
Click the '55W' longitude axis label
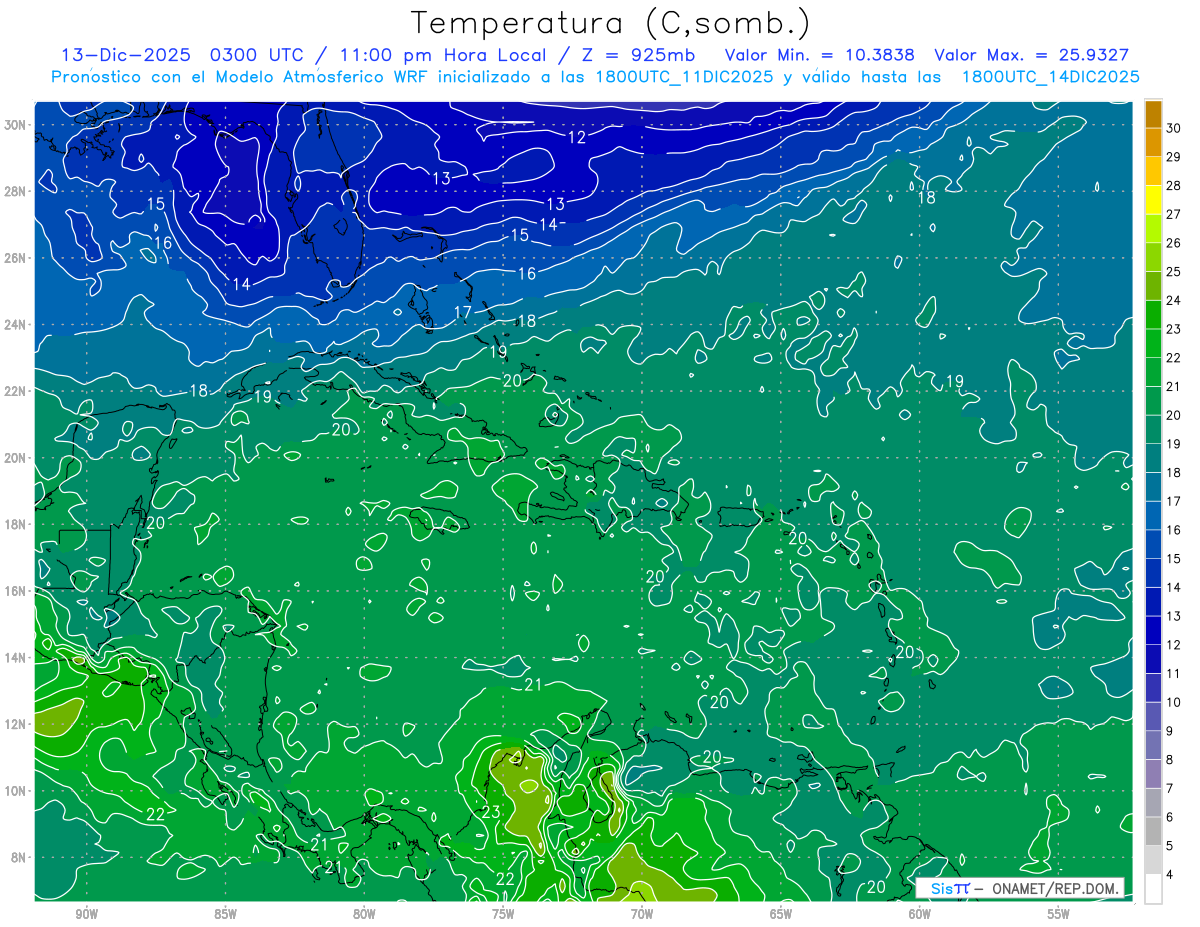pos(1058,914)
